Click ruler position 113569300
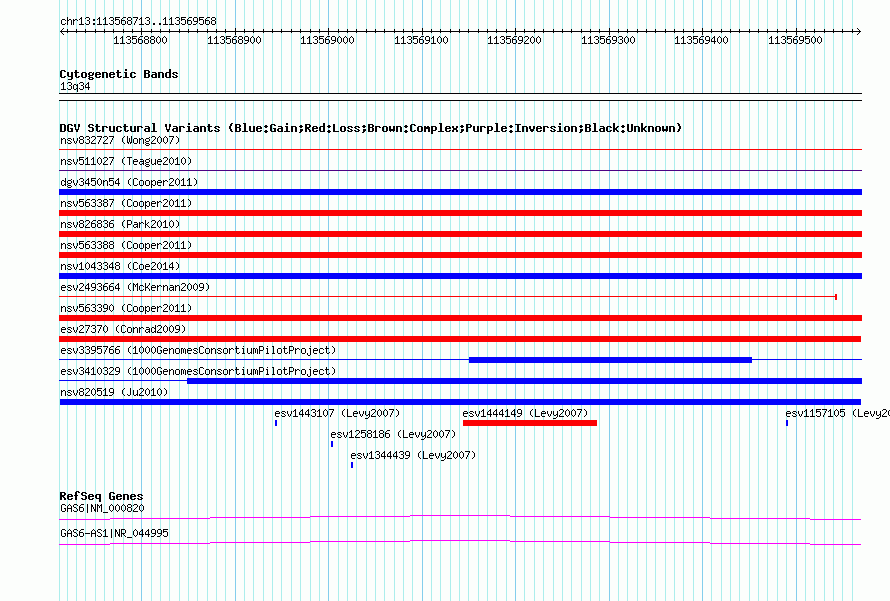 [x=608, y=40]
